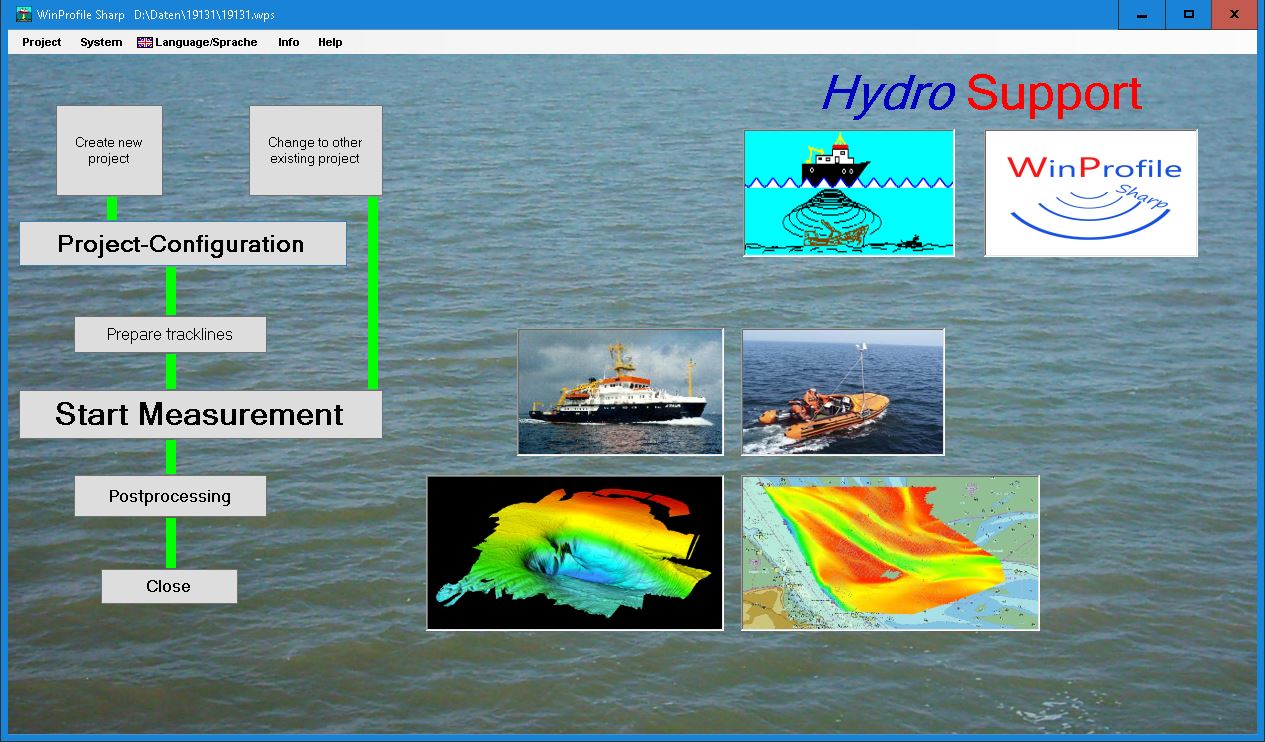Open the Project menu
Viewport: 1265px width, 742px height.
coord(42,43)
